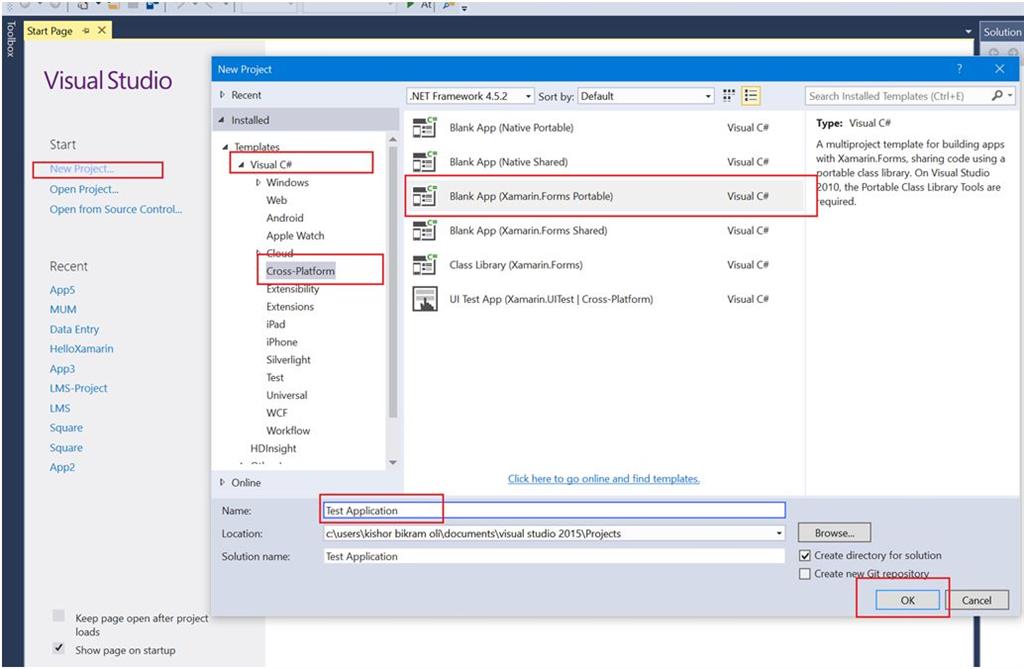The width and height of the screenshot is (1024, 669).
Task: Open Solution Explorer panel tab
Action: click(x=1002, y=31)
